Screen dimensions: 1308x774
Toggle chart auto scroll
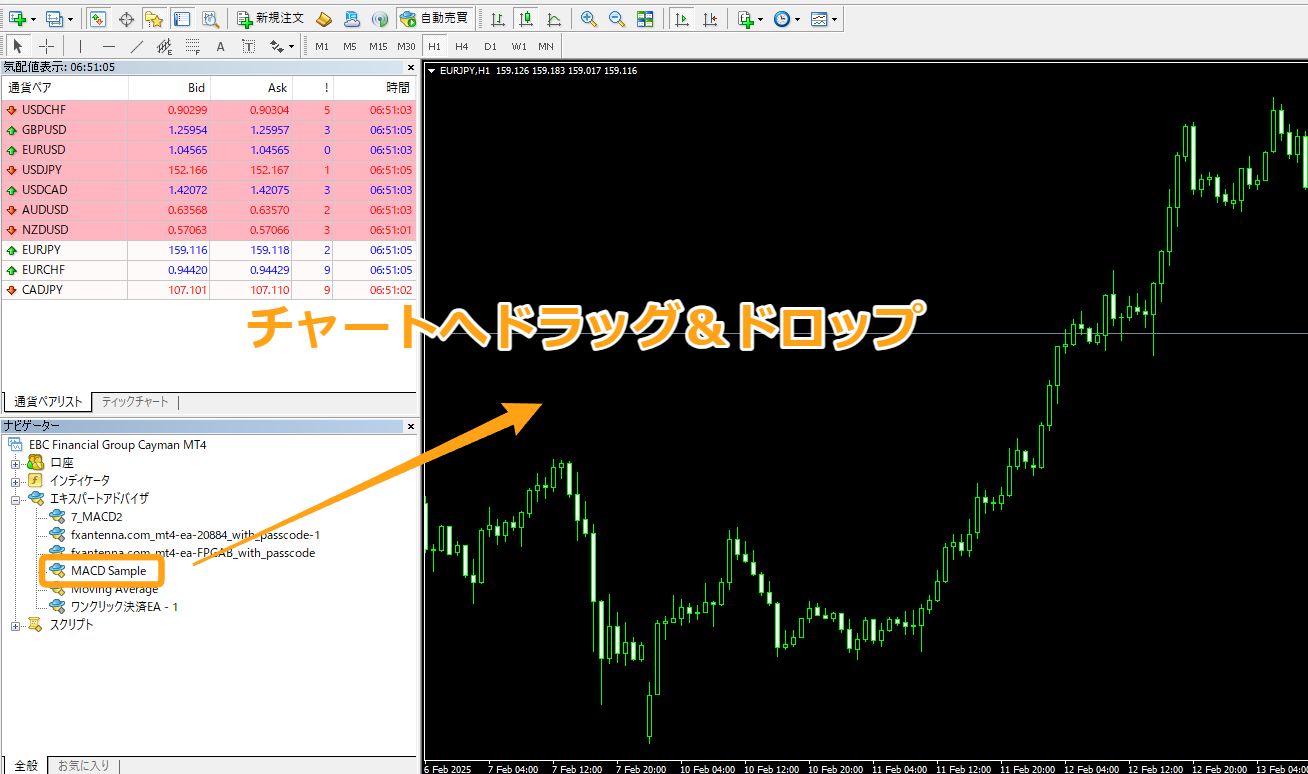tap(681, 18)
